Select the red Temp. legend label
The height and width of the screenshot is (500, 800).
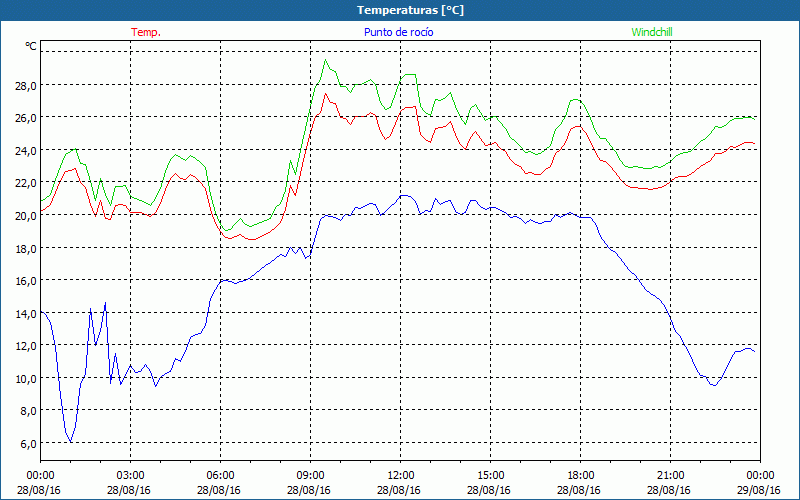[146, 32]
